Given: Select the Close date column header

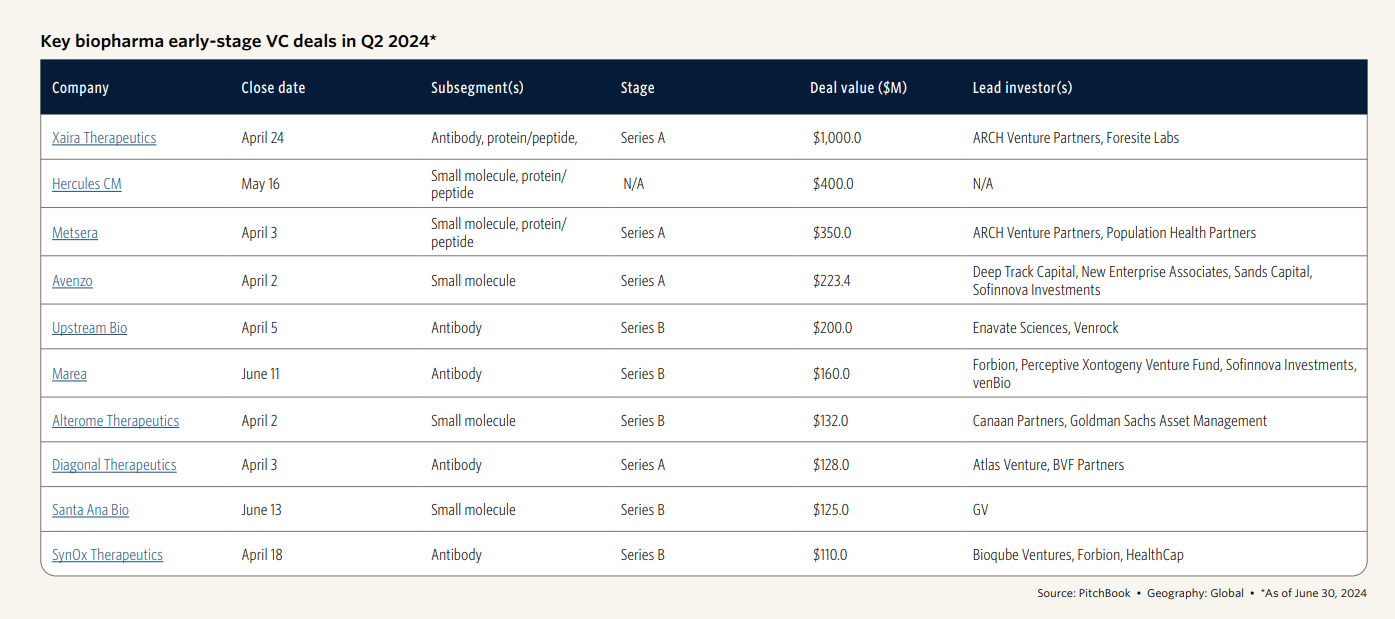Looking at the screenshot, I should click(273, 88).
